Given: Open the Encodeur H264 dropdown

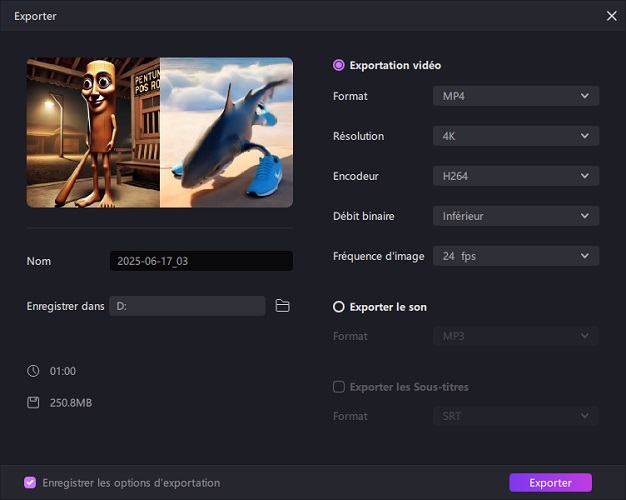Looking at the screenshot, I should [515, 176].
